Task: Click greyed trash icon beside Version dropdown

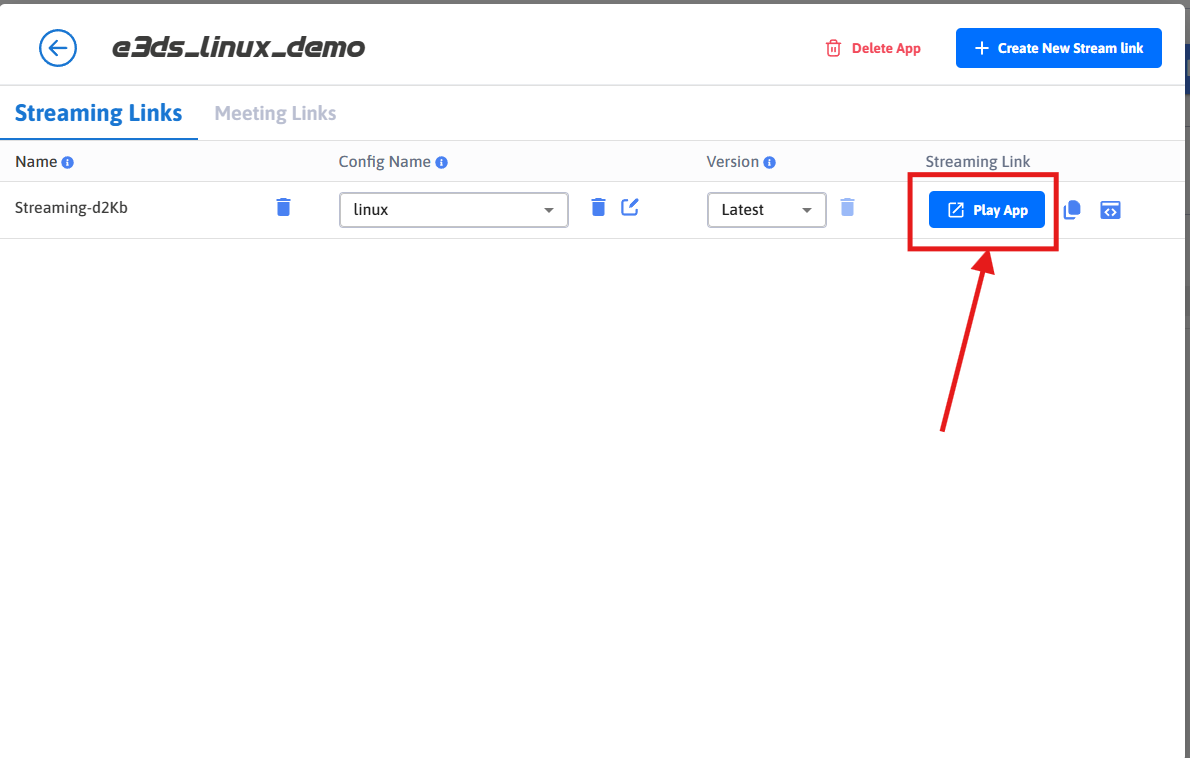Action: pos(847,208)
